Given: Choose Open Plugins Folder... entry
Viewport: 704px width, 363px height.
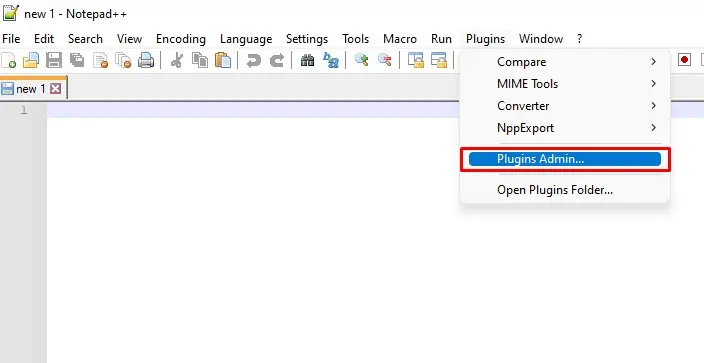Looking at the screenshot, I should point(565,190).
